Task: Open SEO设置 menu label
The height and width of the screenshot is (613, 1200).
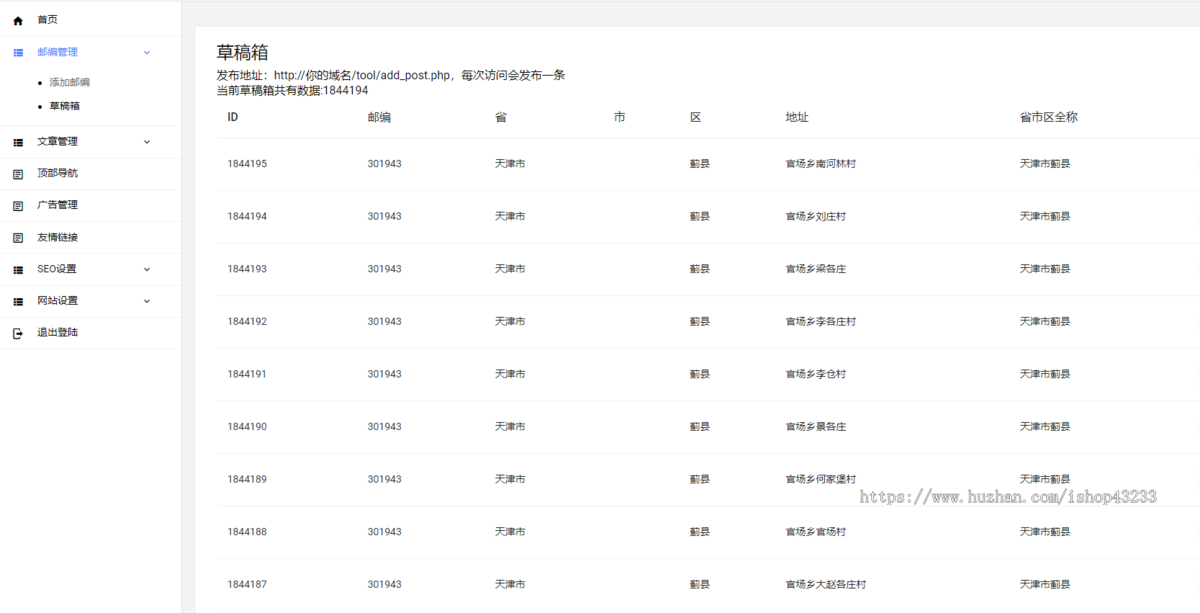Action: pyautogui.click(x=56, y=269)
